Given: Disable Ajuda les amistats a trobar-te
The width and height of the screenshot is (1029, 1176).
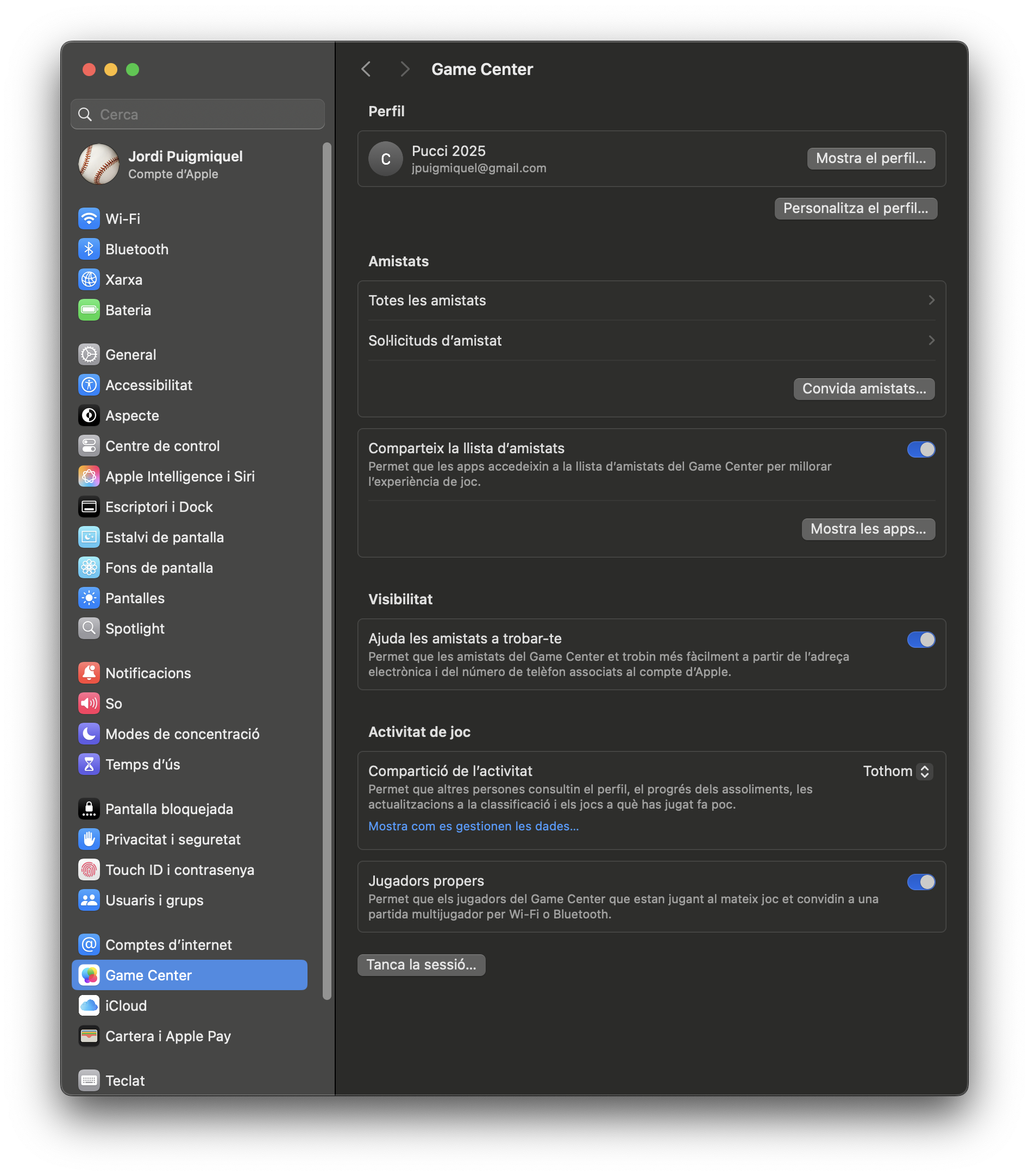Looking at the screenshot, I should click(921, 639).
